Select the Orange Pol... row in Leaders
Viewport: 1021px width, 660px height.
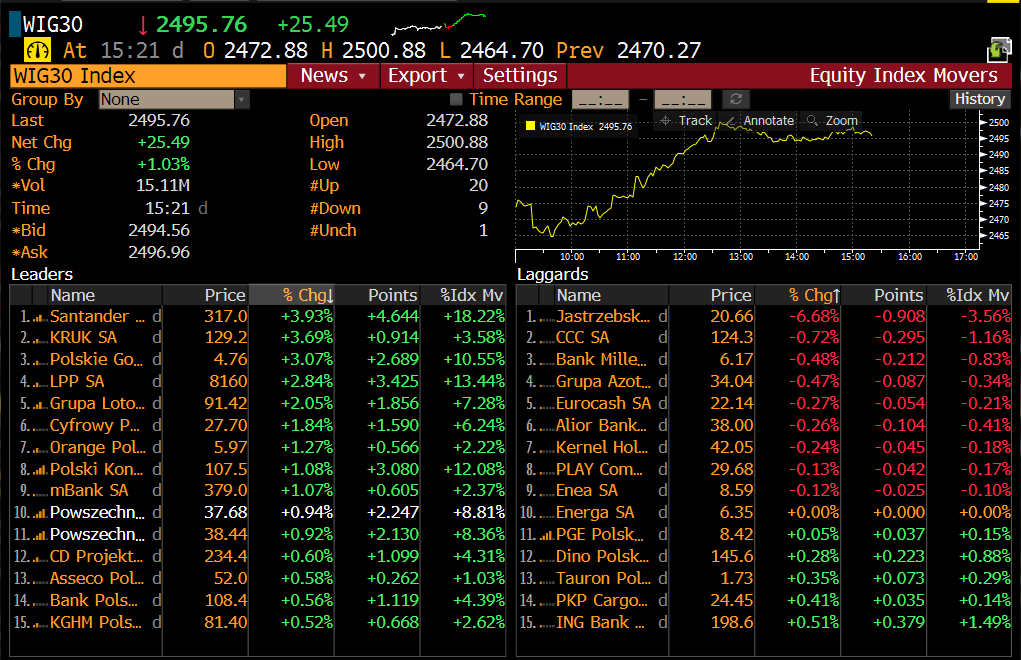click(x=259, y=447)
